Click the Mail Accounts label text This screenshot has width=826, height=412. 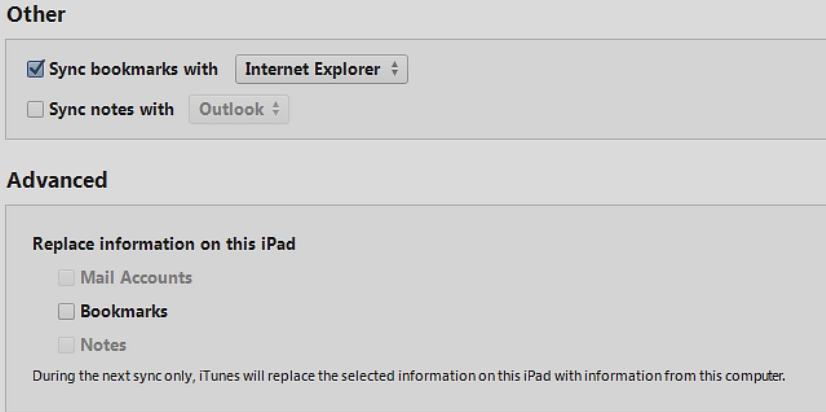[x=135, y=278]
